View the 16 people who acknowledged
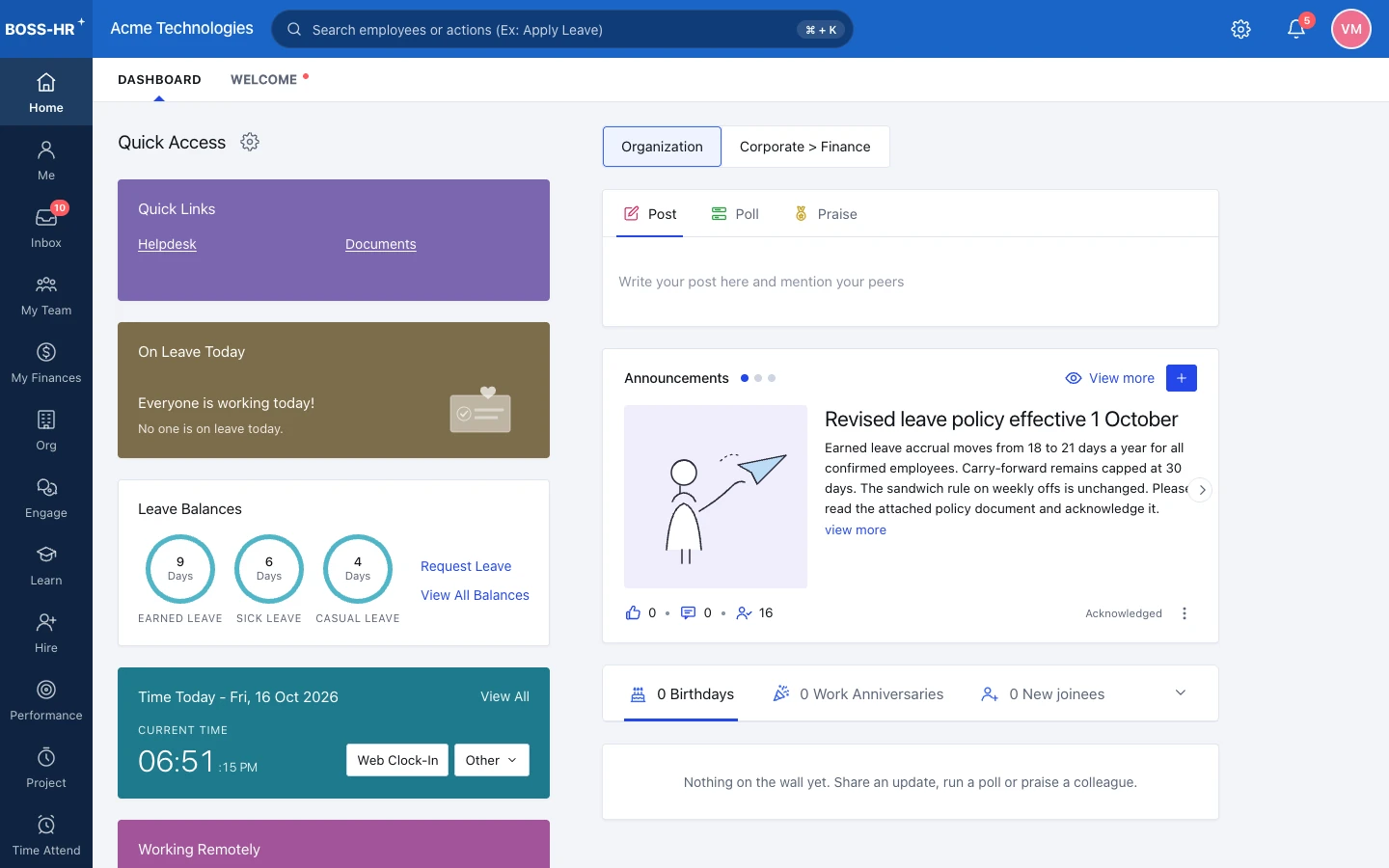The image size is (1389, 868). 754,612
